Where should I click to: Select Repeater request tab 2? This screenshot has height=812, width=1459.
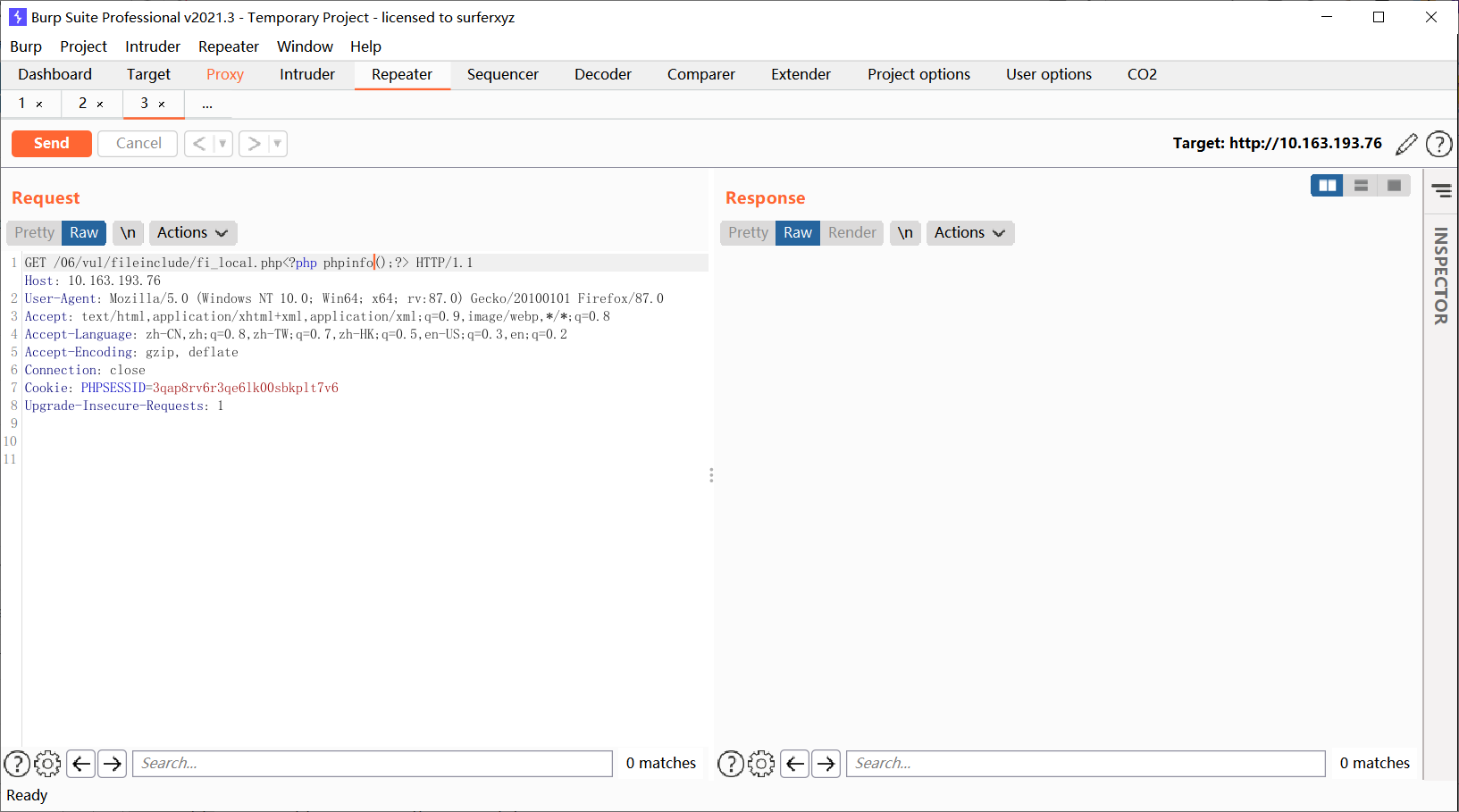(82, 104)
